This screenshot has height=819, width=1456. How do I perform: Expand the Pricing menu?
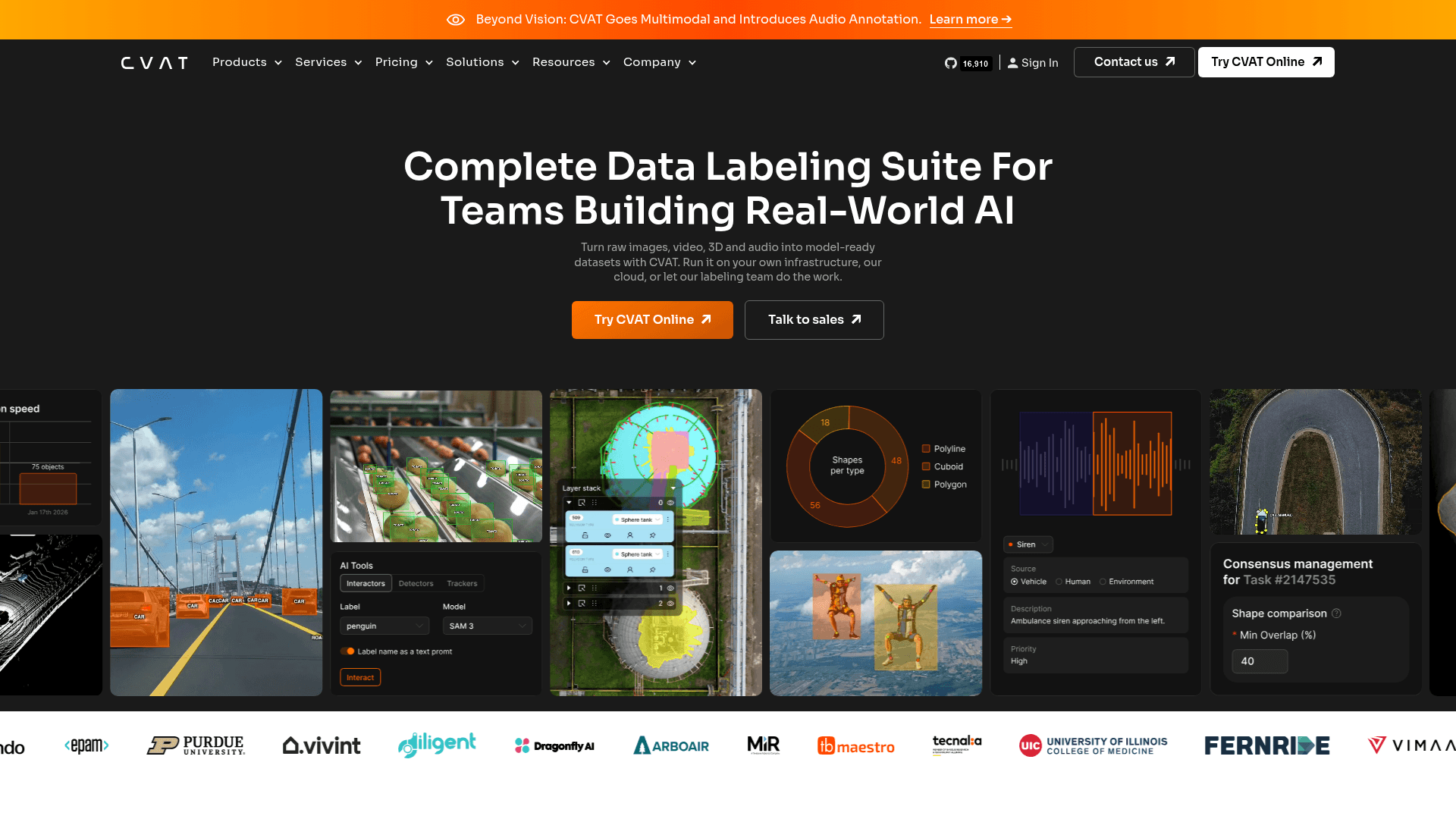click(x=403, y=62)
